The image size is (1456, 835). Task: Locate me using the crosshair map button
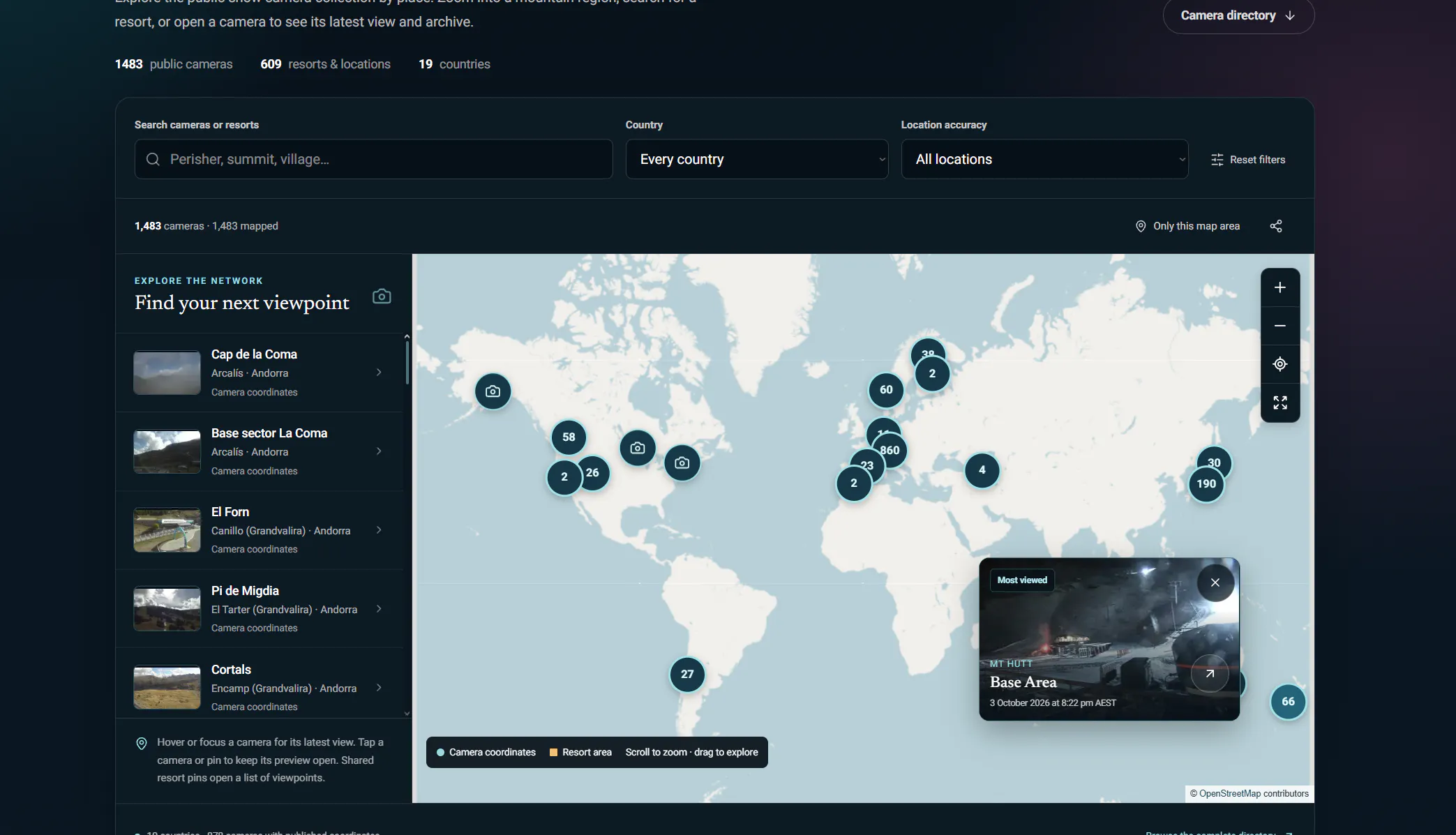[x=1279, y=364]
